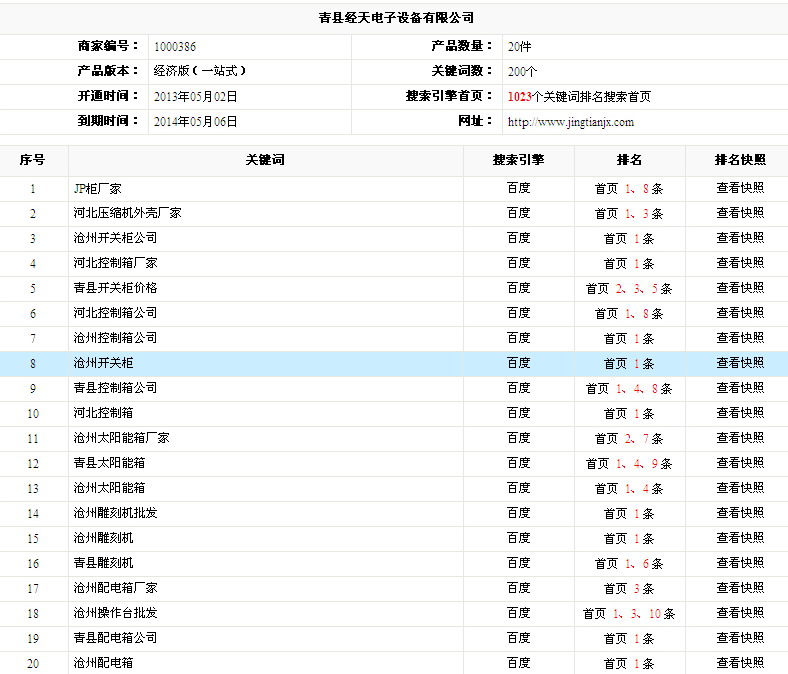Click 百度 in 青县雕刻机 row
This screenshot has width=788, height=674.
click(x=519, y=563)
